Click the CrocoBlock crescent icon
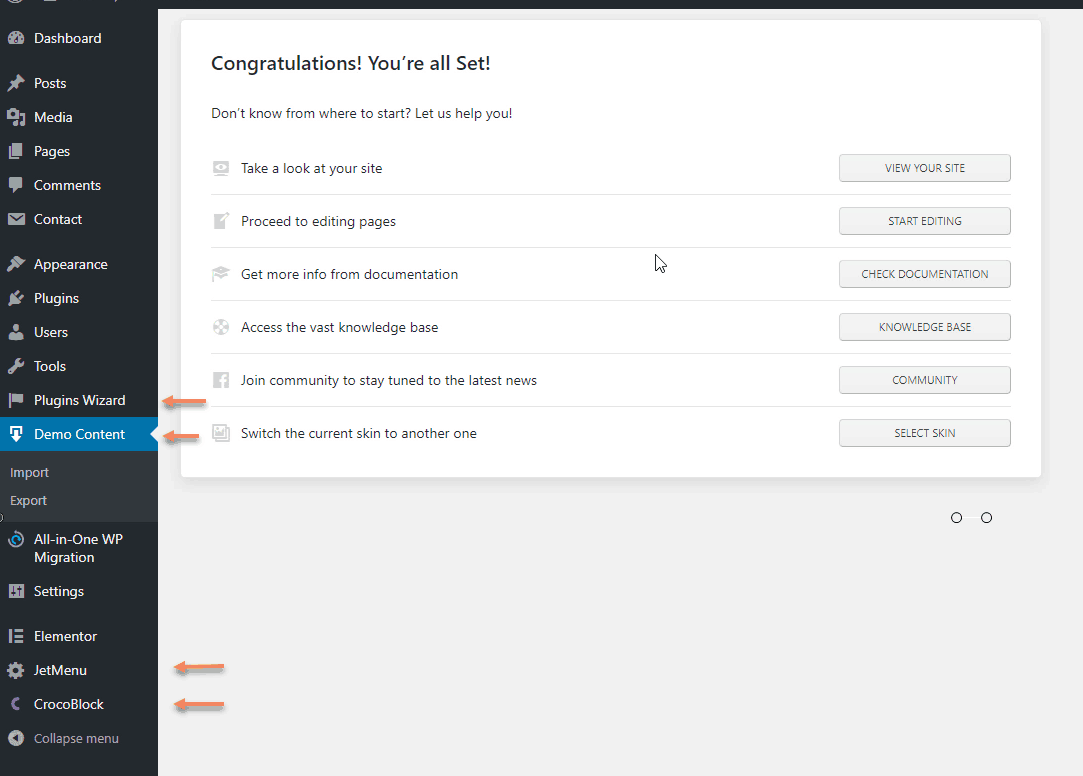This screenshot has width=1083, height=776. 16,705
